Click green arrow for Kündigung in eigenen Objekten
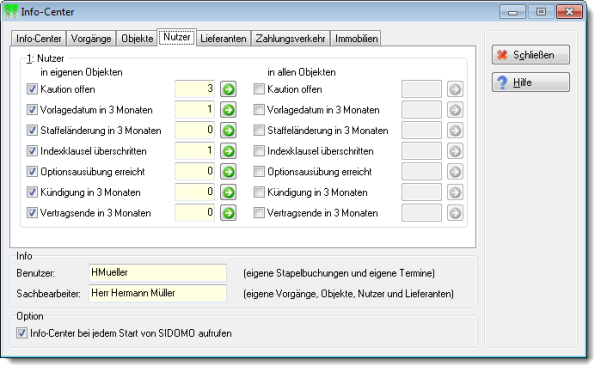The width and height of the screenshot is (600, 371). point(228,192)
